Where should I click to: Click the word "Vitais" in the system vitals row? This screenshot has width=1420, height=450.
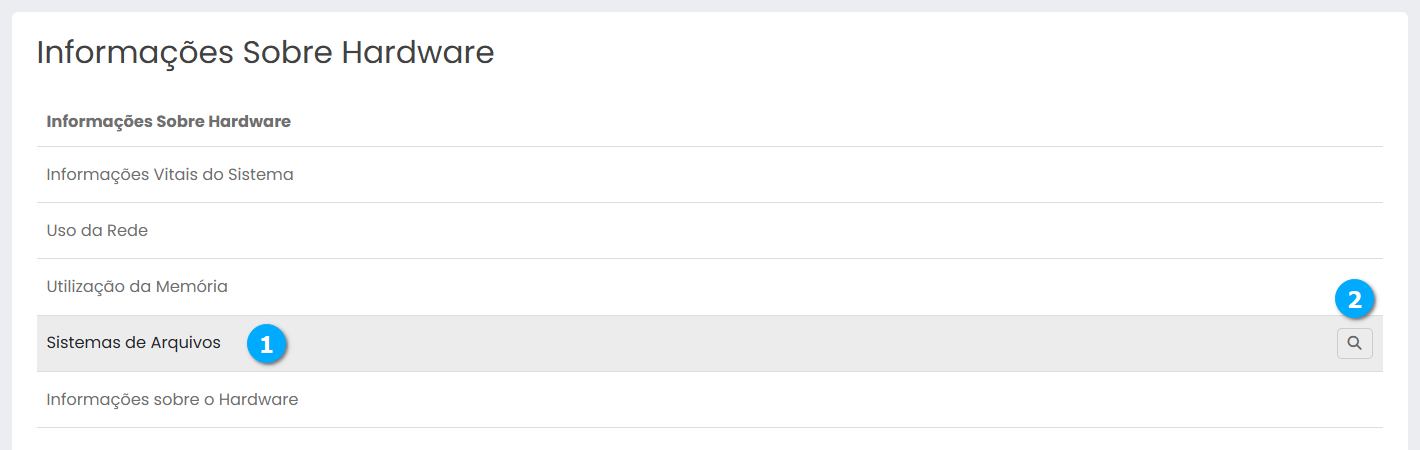coord(173,175)
